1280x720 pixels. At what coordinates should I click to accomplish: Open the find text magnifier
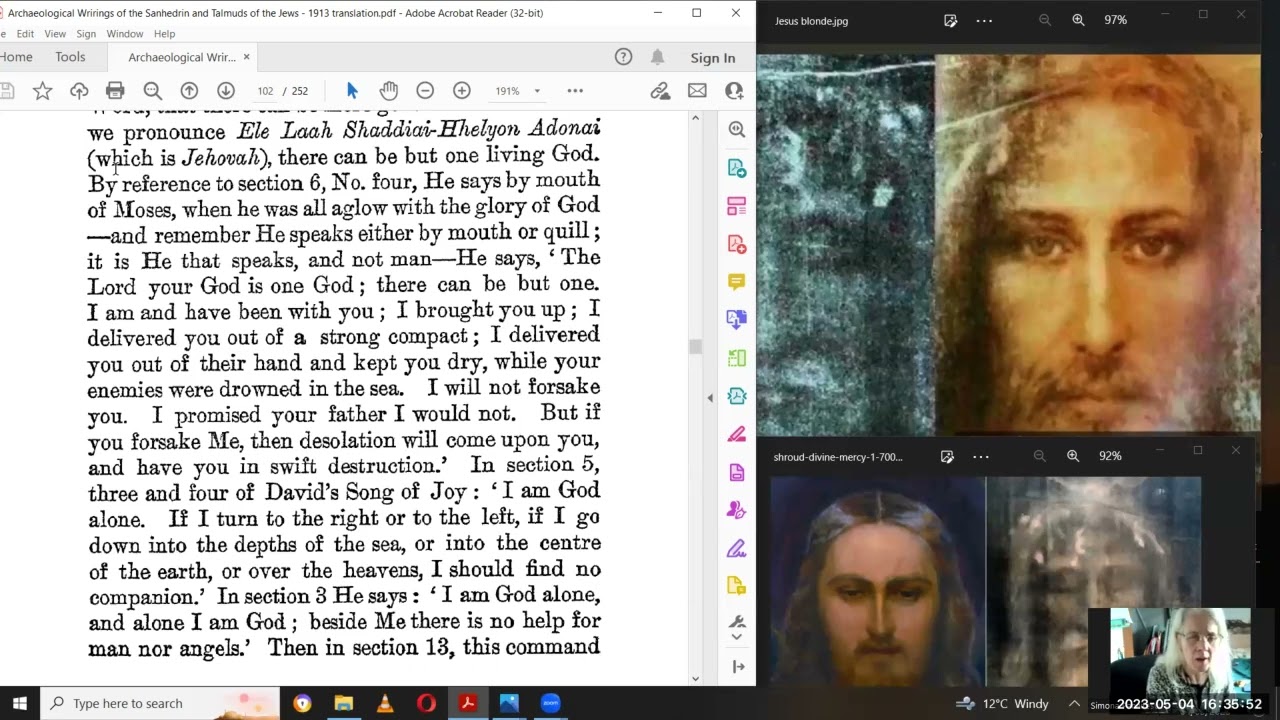coord(152,91)
